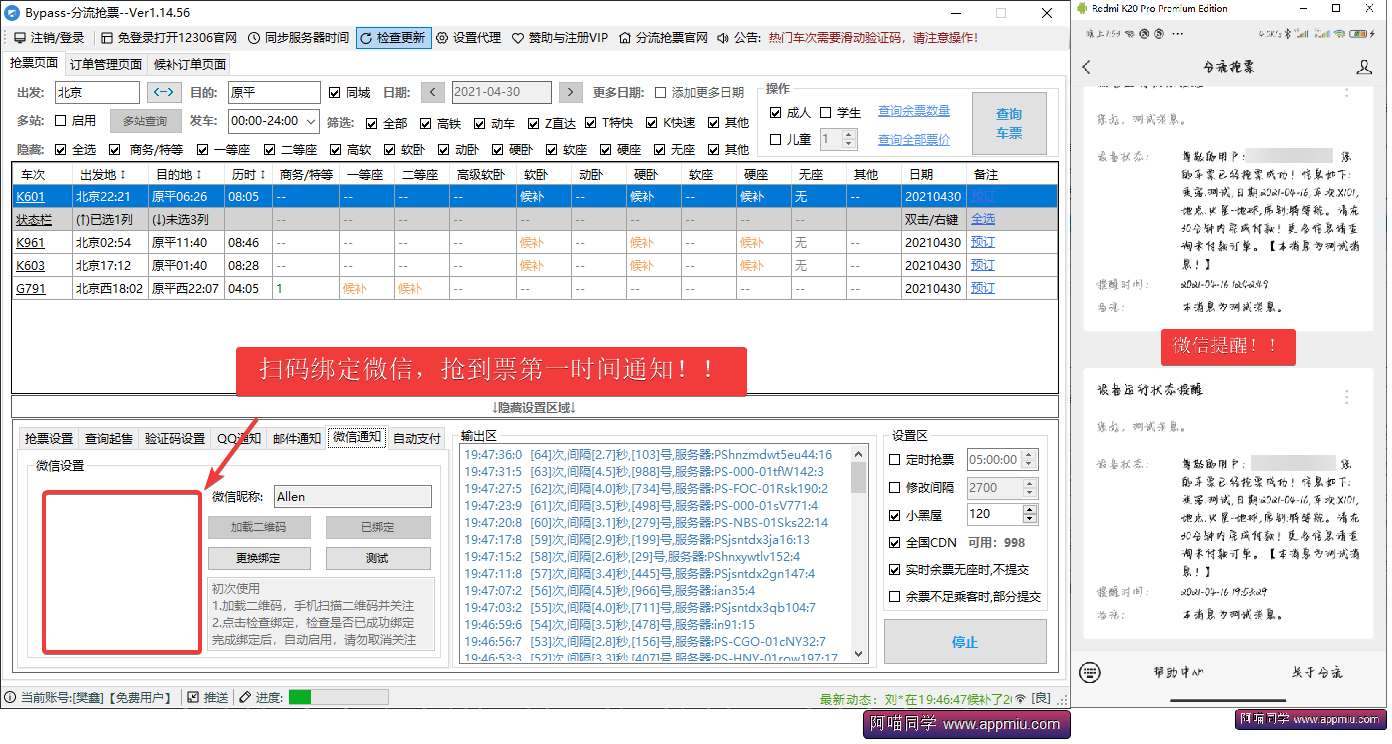Enable the 多站 启用 checkbox

click(61, 121)
